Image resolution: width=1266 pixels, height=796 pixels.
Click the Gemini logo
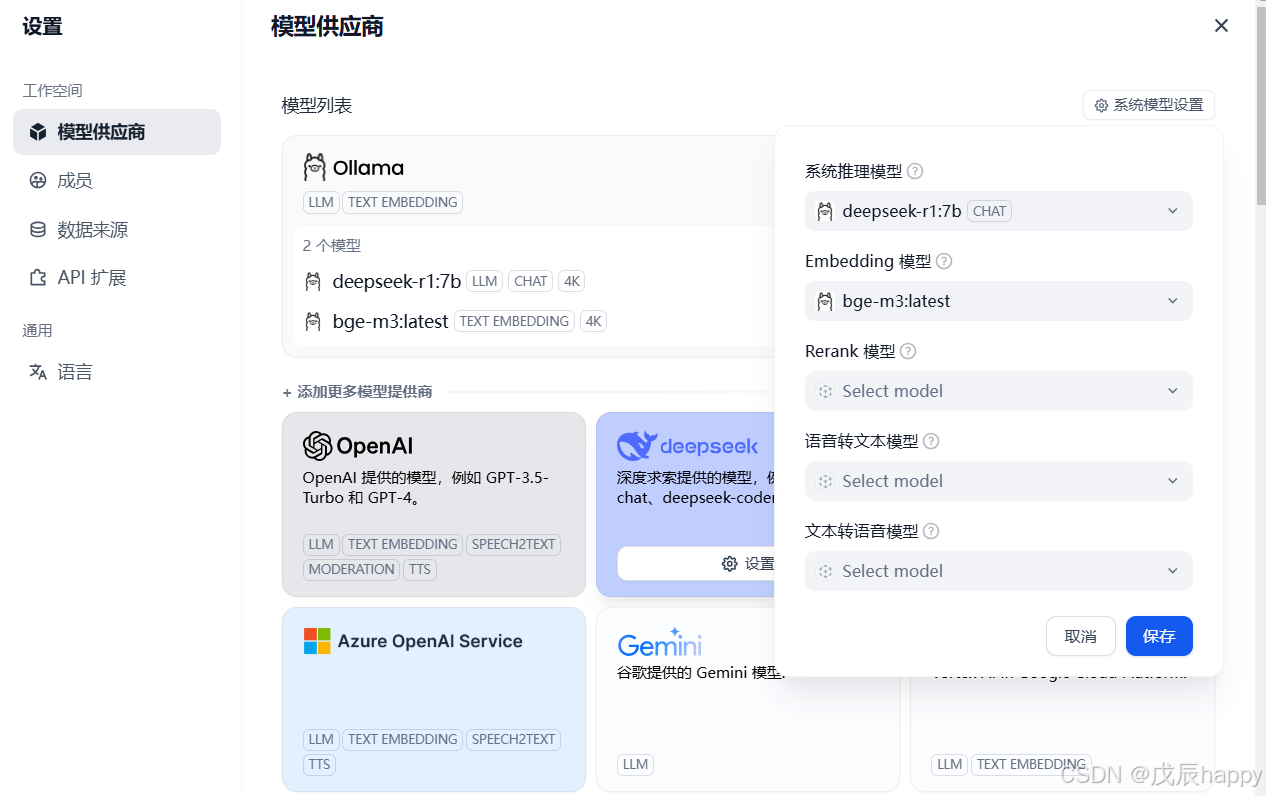[x=660, y=642]
